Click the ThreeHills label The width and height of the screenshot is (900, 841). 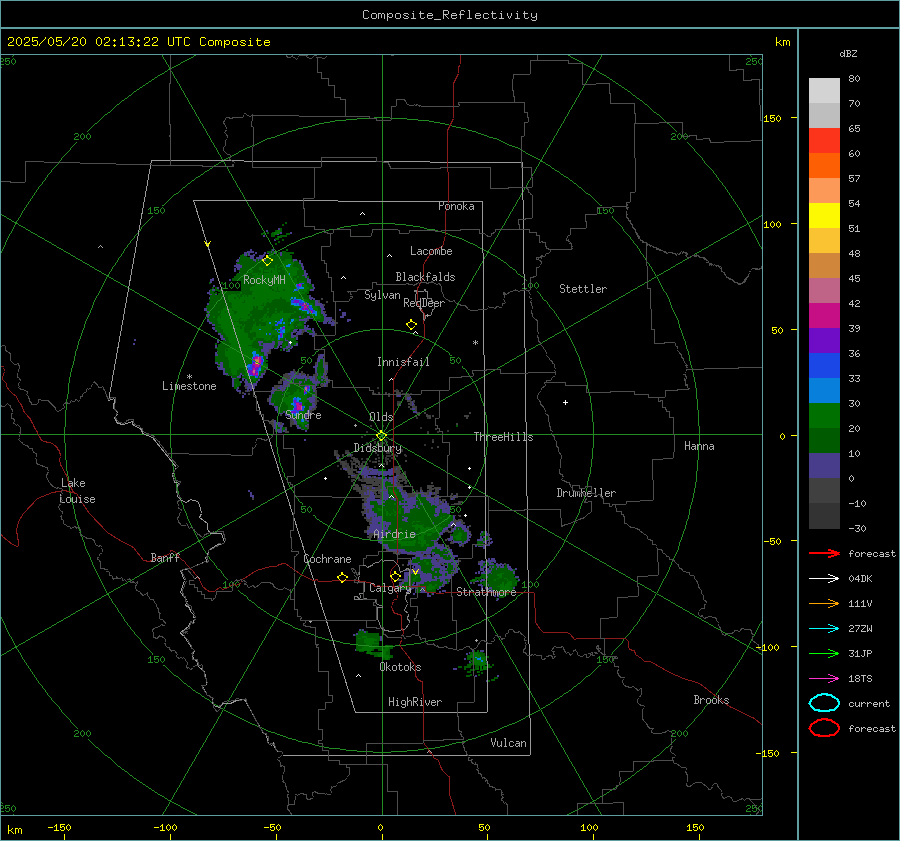[x=503, y=437]
